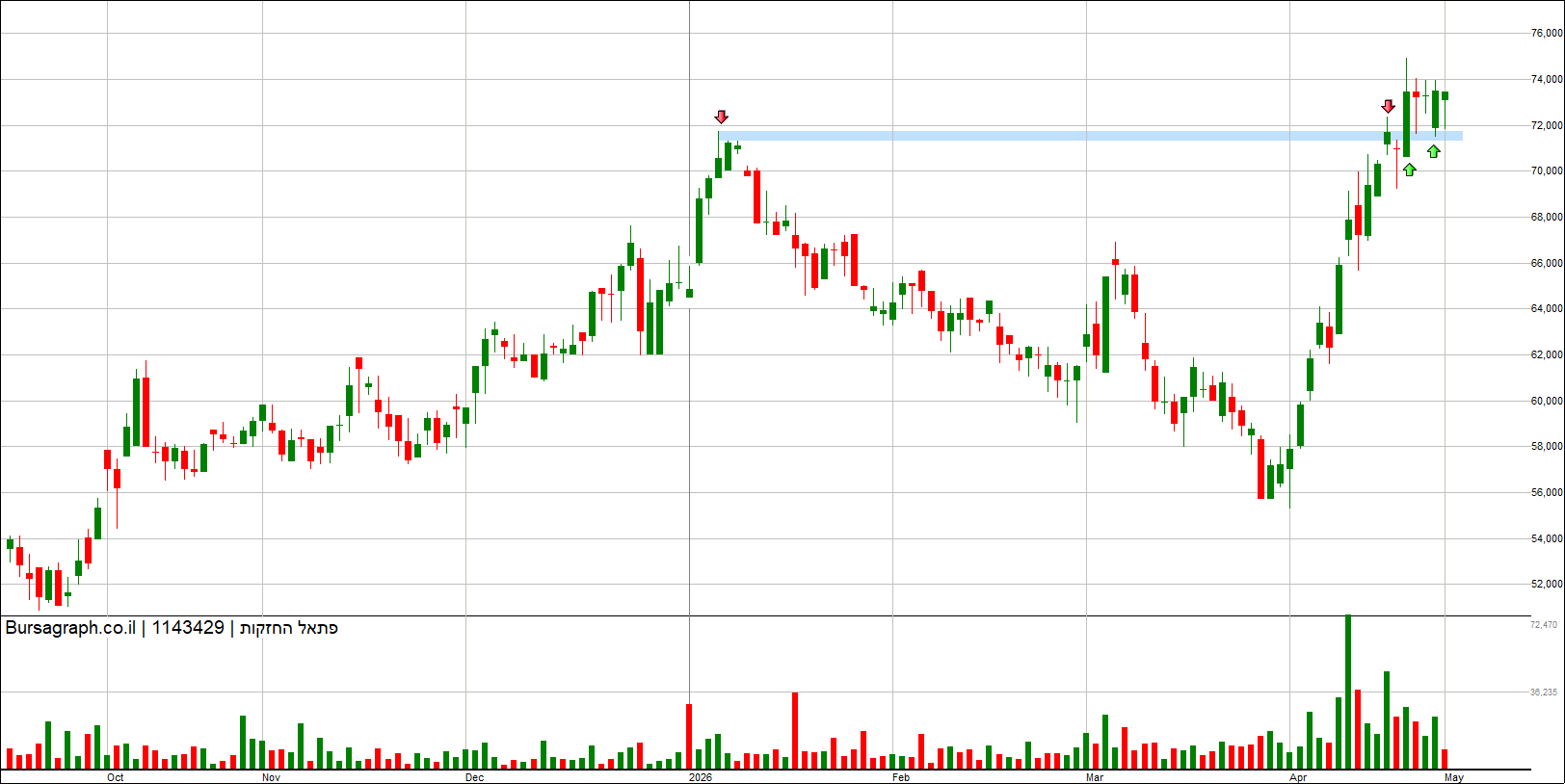Click the Nov label on the time axis
The image size is (1565, 784).
[271, 777]
